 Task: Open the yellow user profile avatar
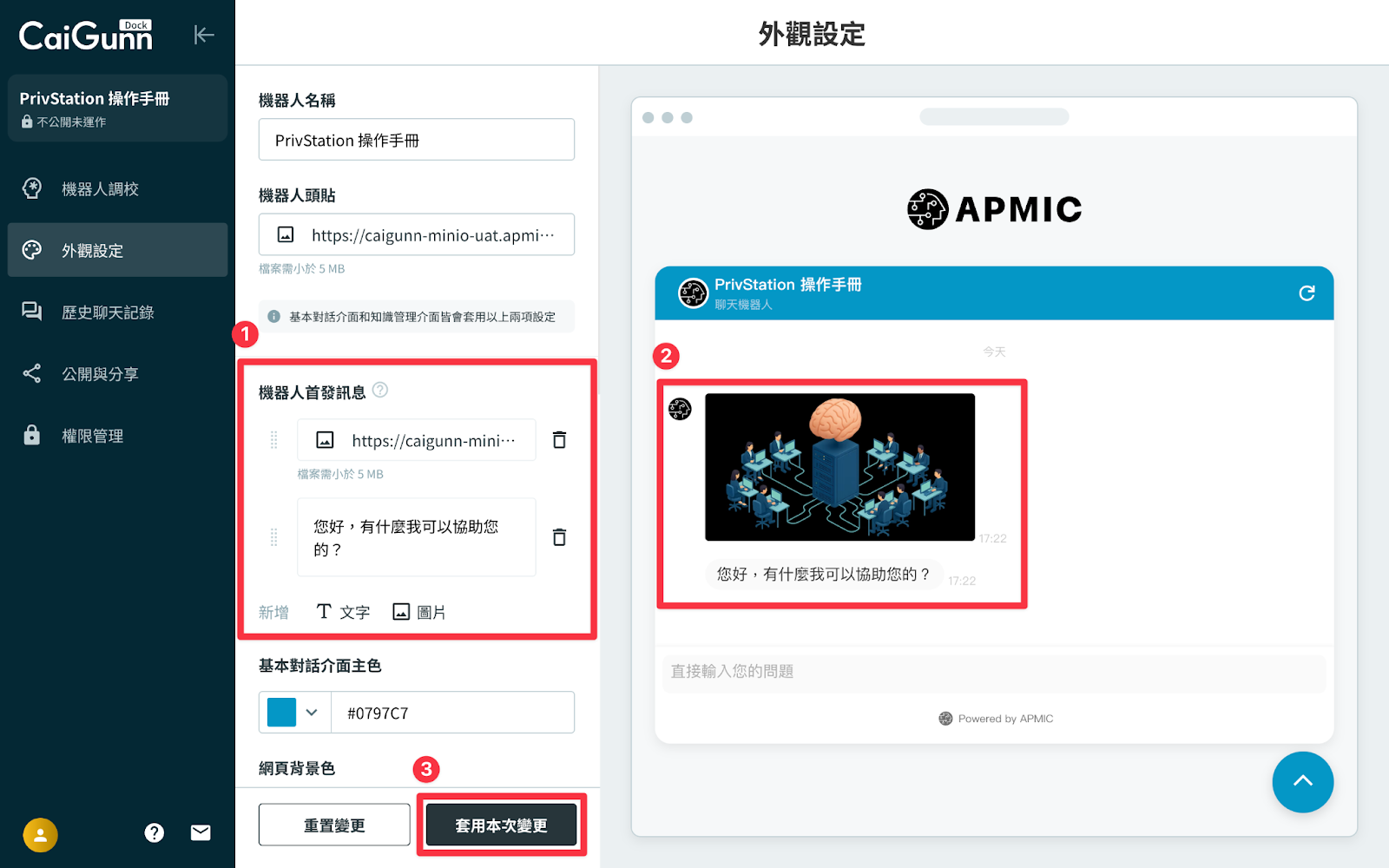(x=40, y=835)
